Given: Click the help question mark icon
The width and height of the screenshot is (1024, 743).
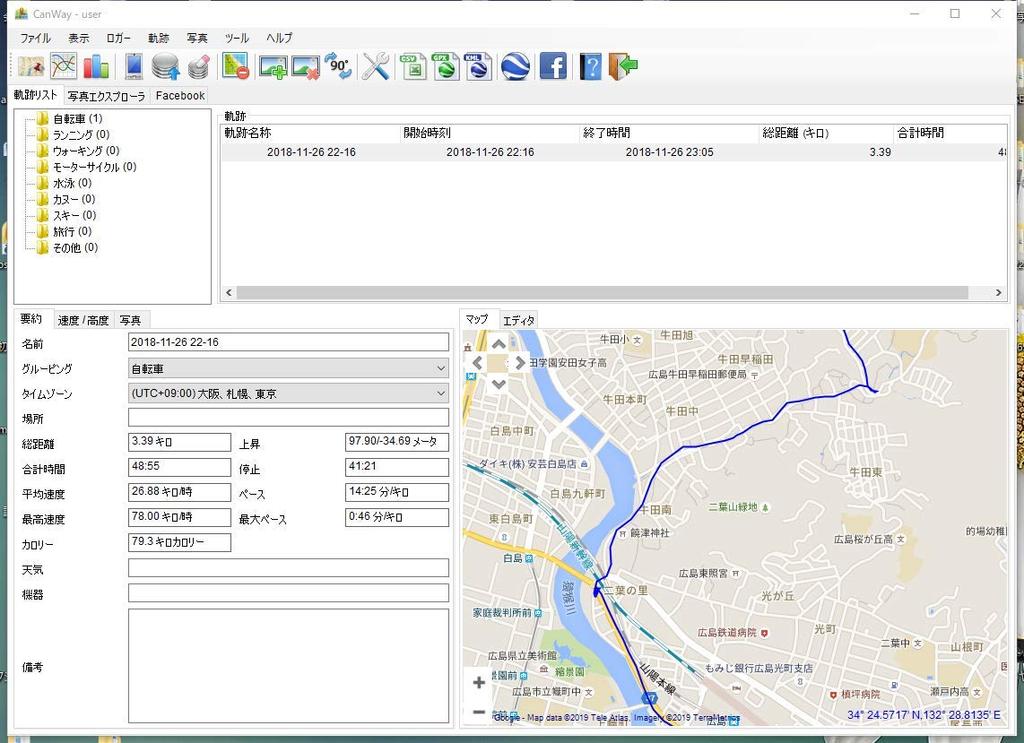Looking at the screenshot, I should [591, 67].
